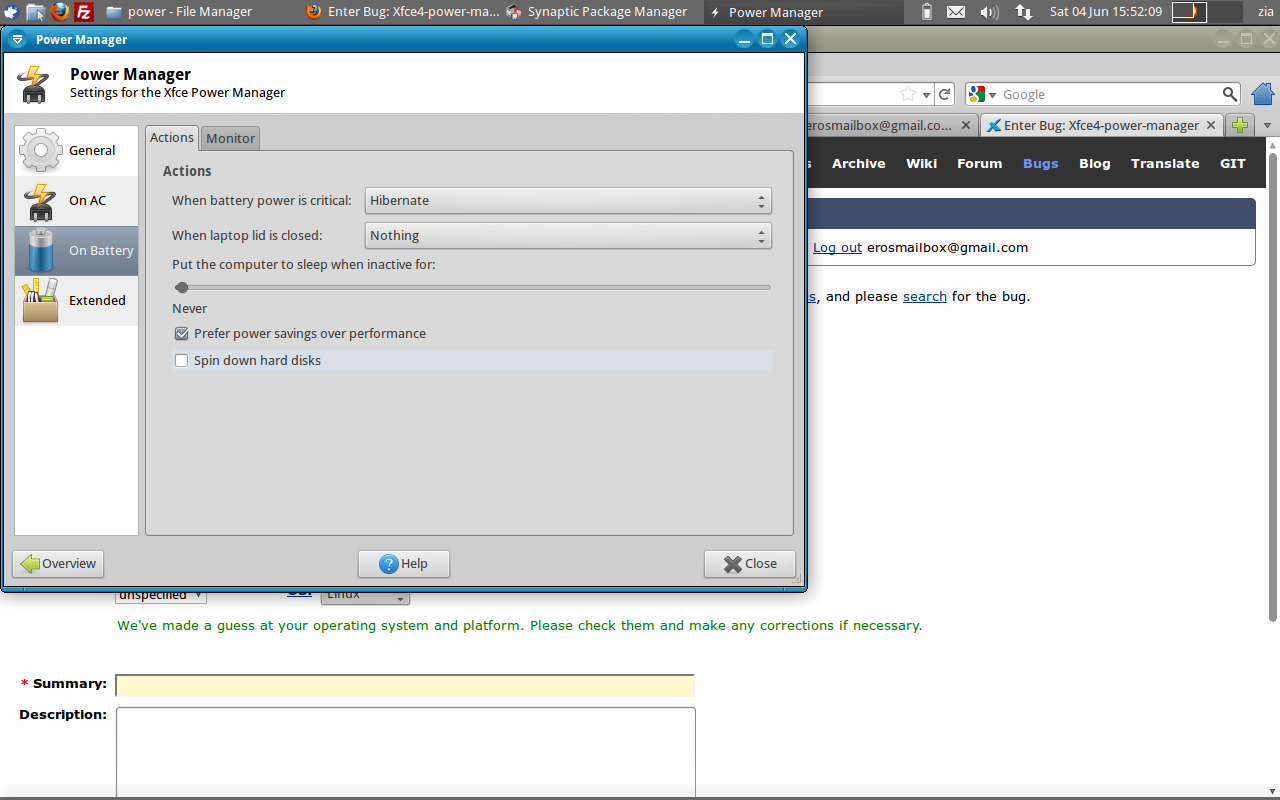This screenshot has height=800, width=1280.
Task: Click the mail envelope icon in tray
Action: coord(956,12)
